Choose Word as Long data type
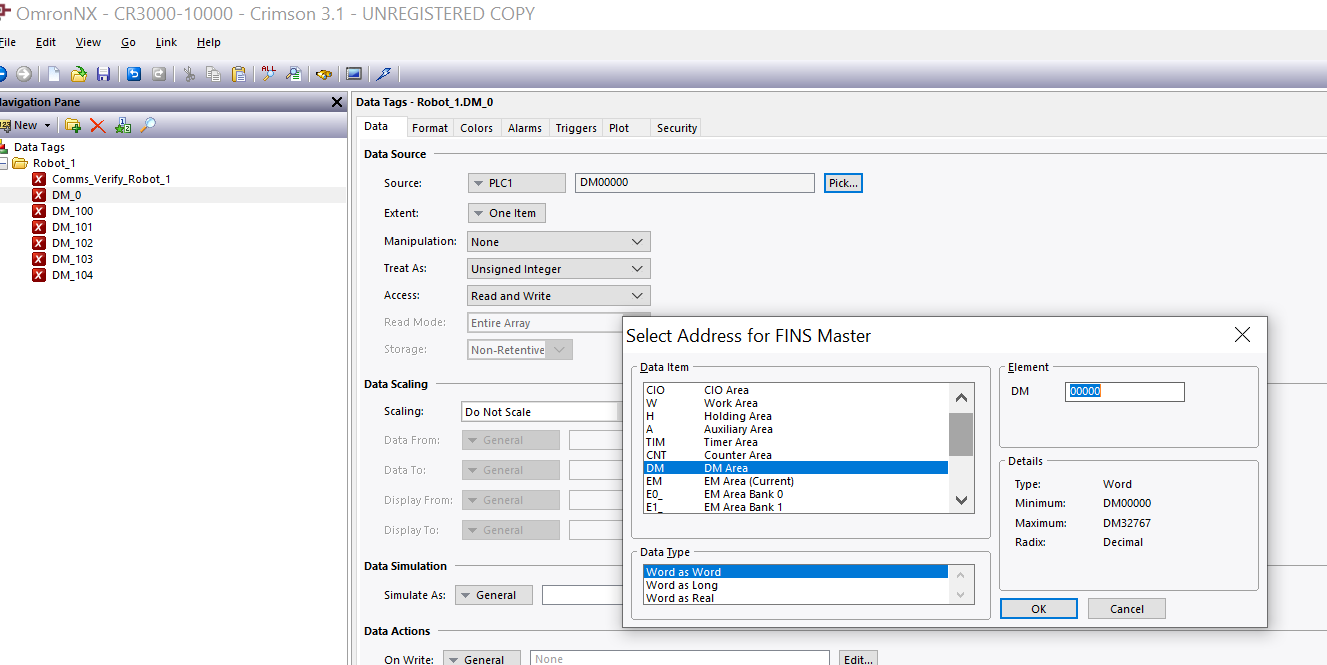The width and height of the screenshot is (1327, 665). 795,585
